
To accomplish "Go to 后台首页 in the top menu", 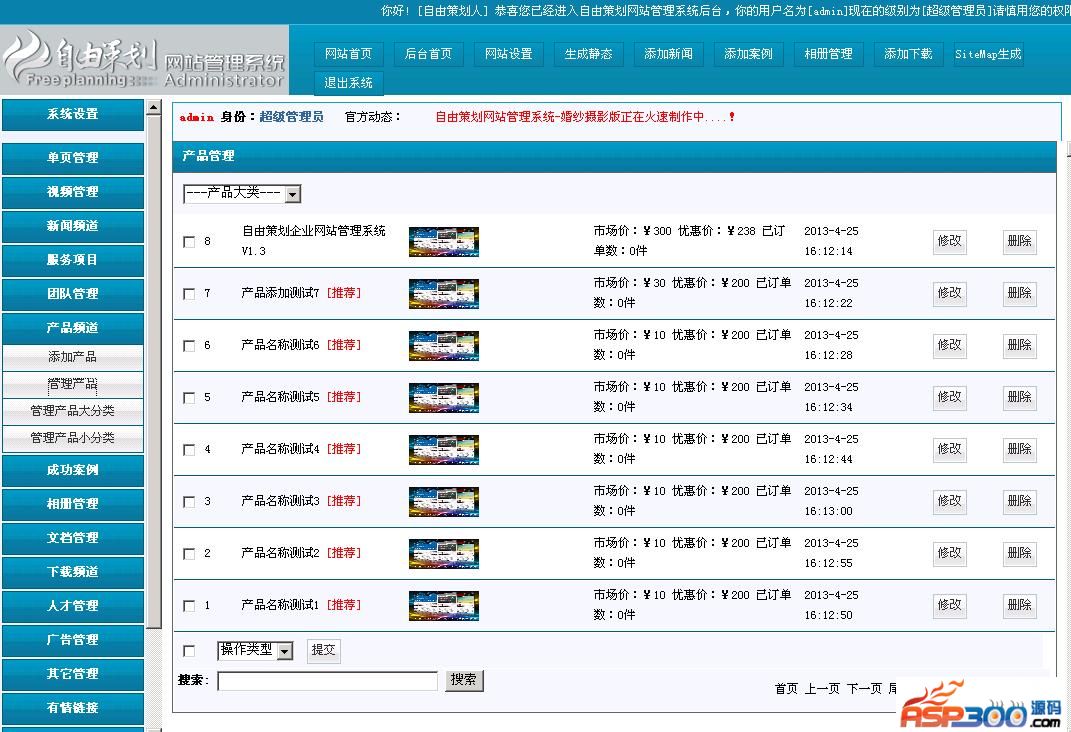I will pyautogui.click(x=428, y=54).
